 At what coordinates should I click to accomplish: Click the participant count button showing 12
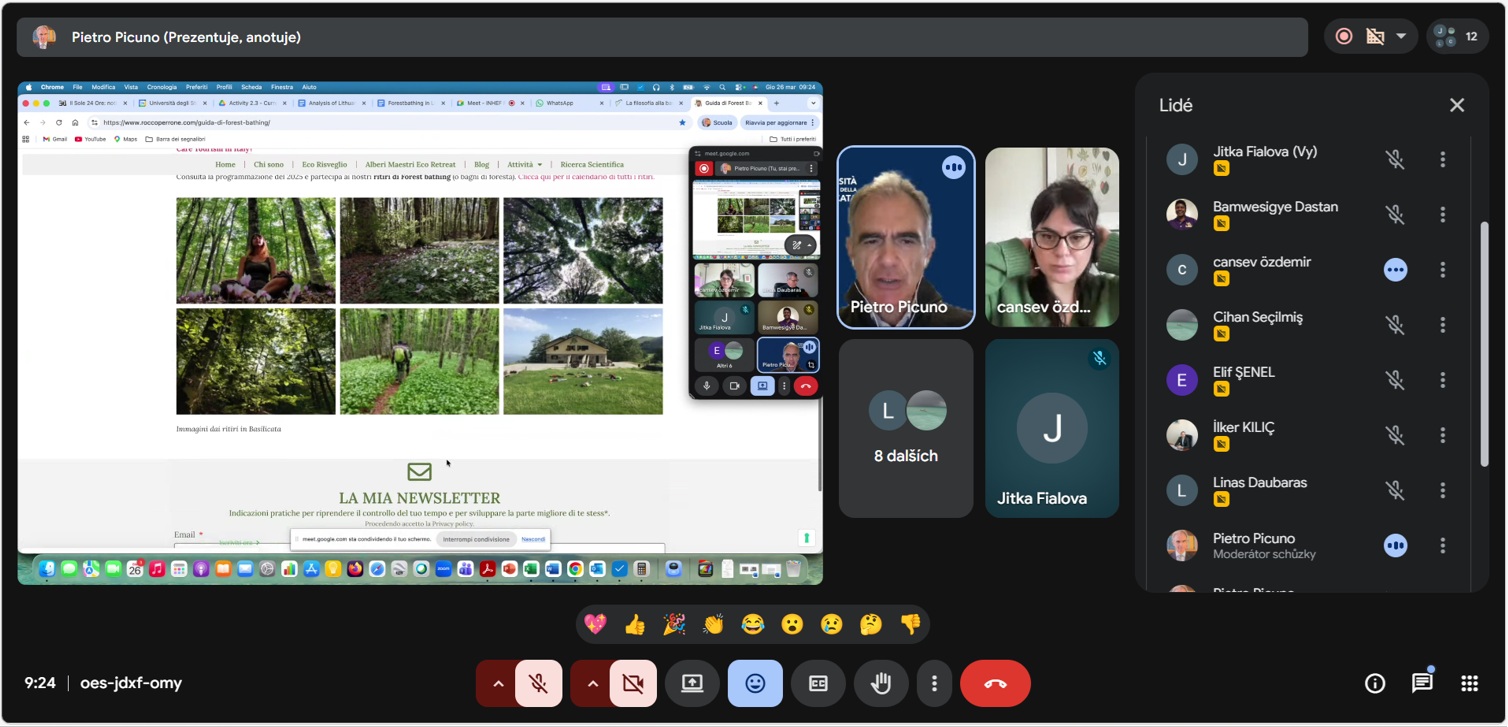[x=1458, y=37]
